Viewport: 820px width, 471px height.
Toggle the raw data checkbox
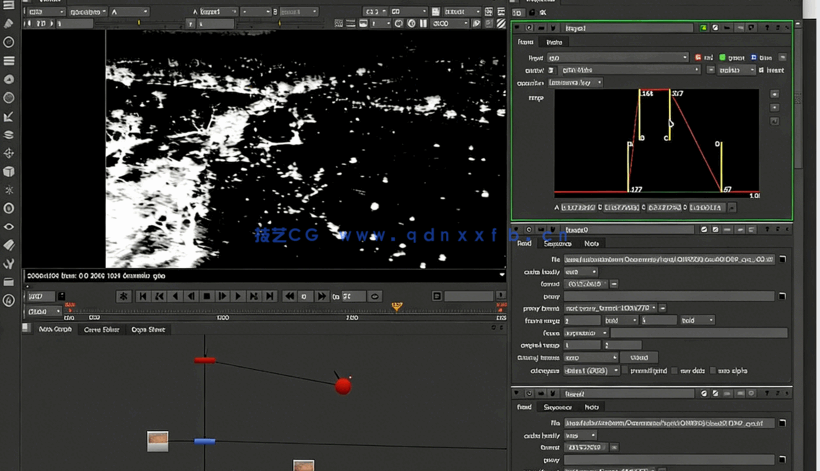(676, 371)
